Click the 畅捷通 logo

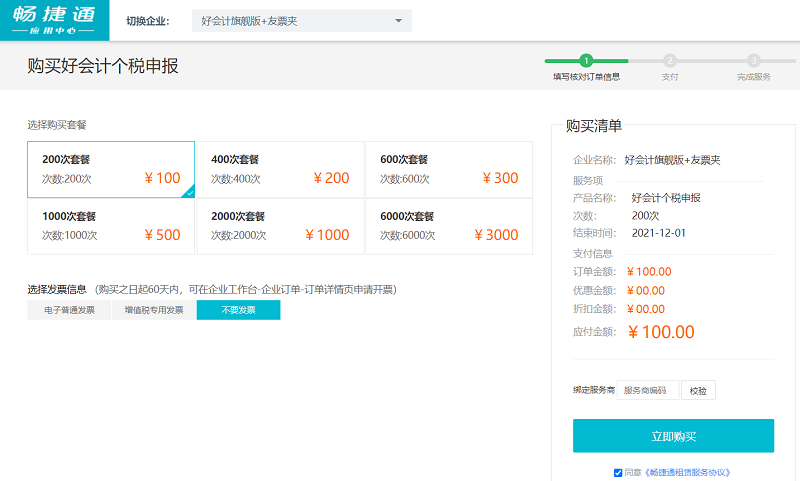(54, 20)
